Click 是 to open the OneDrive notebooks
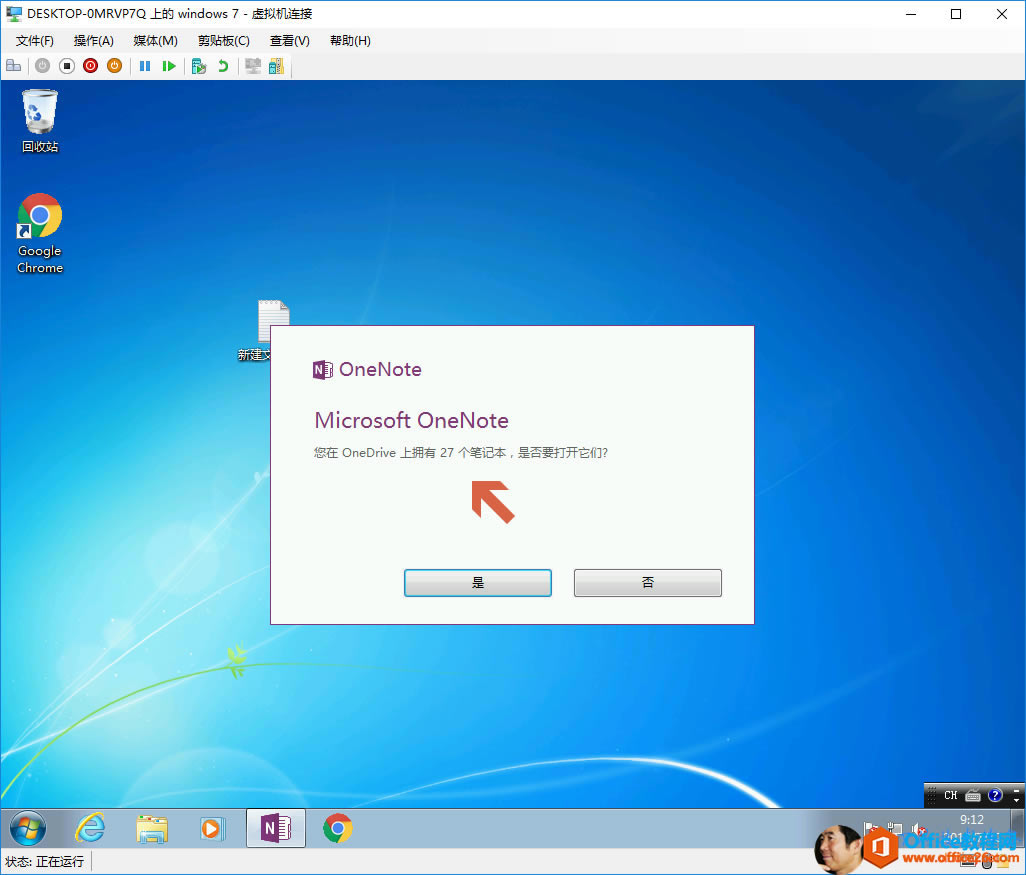 tap(478, 582)
